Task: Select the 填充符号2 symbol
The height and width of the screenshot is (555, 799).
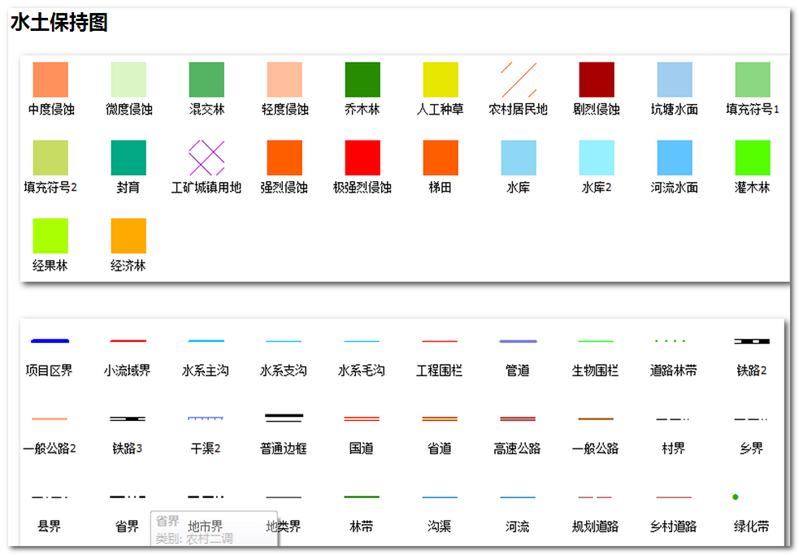Action: tap(50, 157)
